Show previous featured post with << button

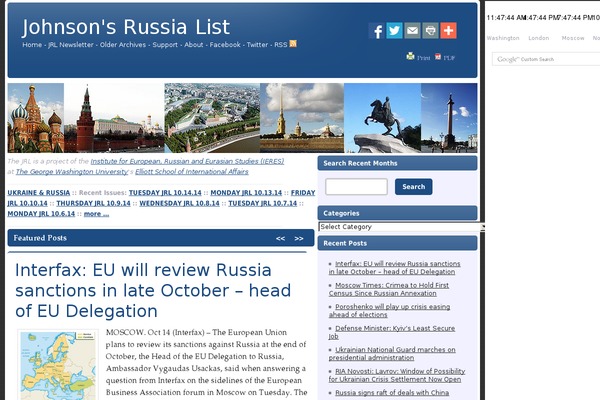(x=280, y=238)
